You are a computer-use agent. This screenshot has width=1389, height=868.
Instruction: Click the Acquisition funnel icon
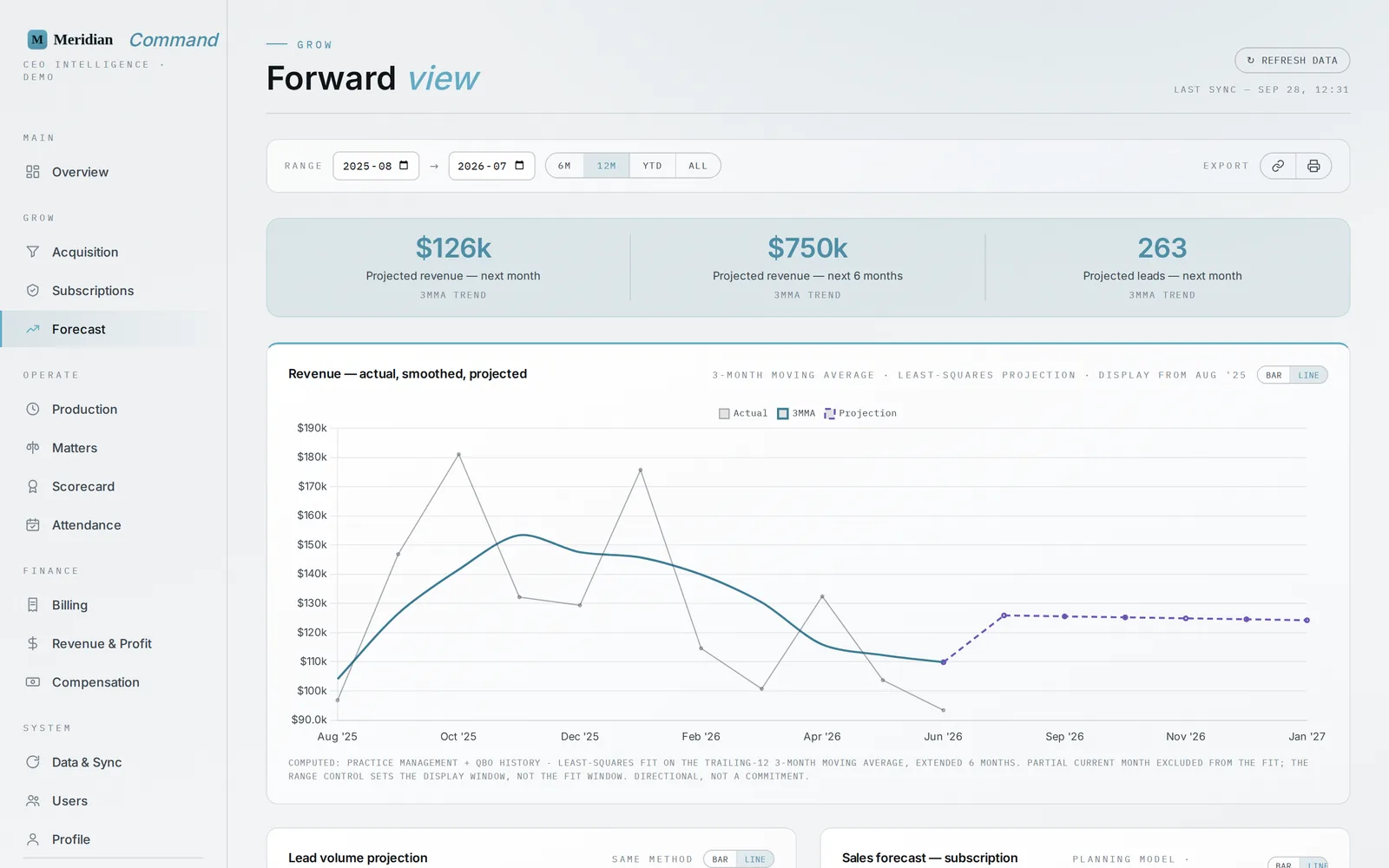pyautogui.click(x=33, y=252)
